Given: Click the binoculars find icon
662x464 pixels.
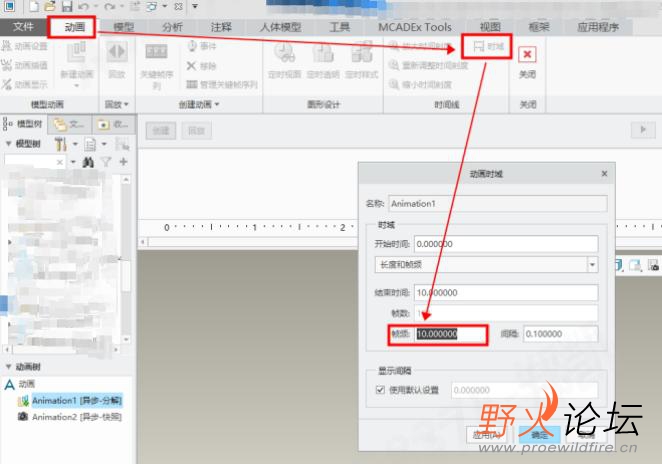Looking at the screenshot, I should [x=88, y=162].
